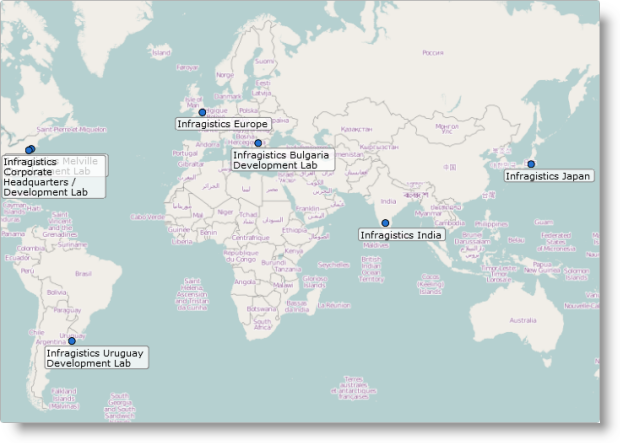Click the Brasil country label
The width and height of the screenshot is (620, 443).
coord(83,273)
